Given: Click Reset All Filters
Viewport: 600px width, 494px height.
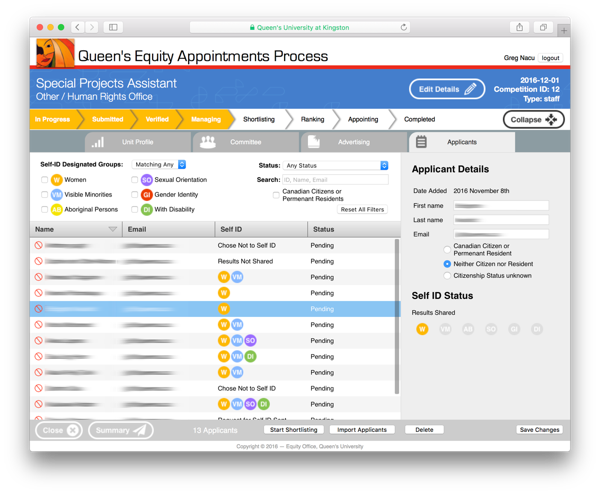Looking at the screenshot, I should pyautogui.click(x=362, y=209).
